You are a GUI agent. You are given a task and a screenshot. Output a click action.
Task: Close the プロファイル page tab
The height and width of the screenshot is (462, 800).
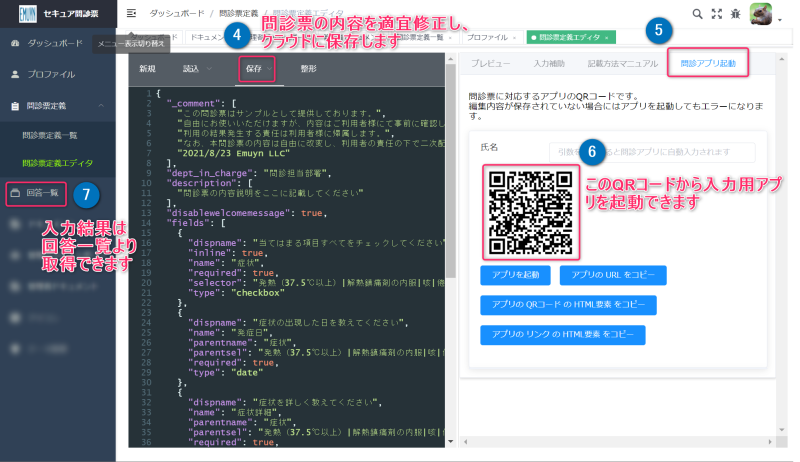click(514, 38)
